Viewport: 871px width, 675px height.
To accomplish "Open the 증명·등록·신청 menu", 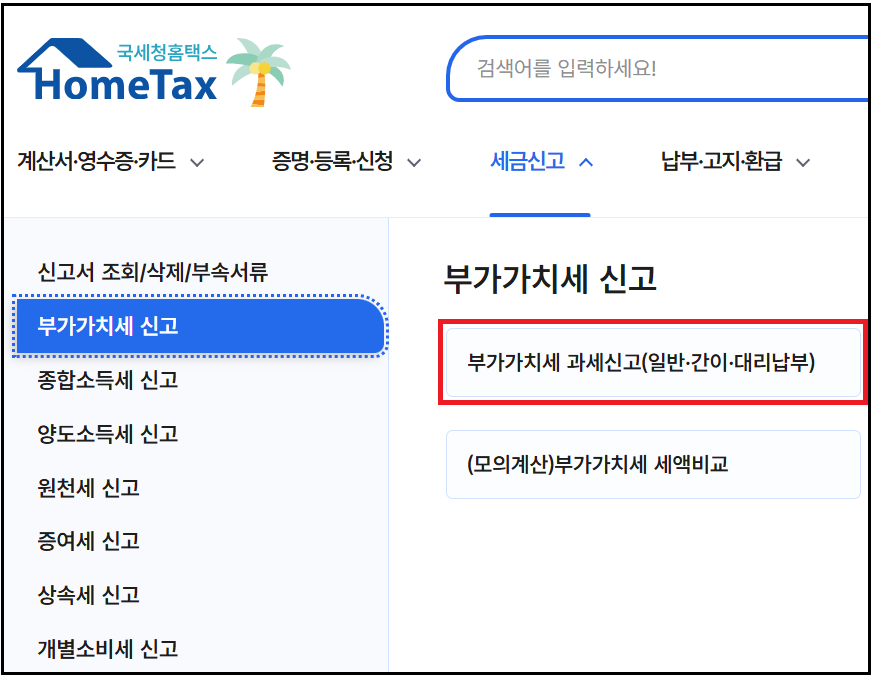I will pyautogui.click(x=332, y=162).
